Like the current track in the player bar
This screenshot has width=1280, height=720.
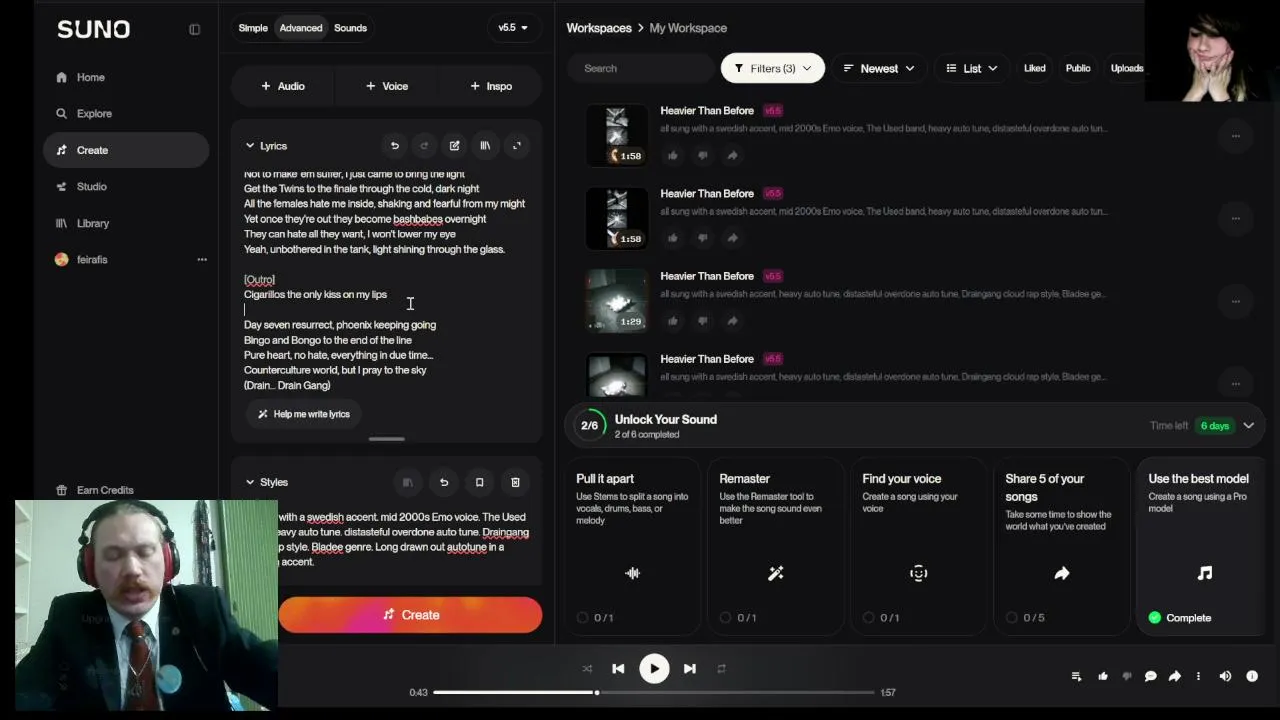[x=1103, y=676]
